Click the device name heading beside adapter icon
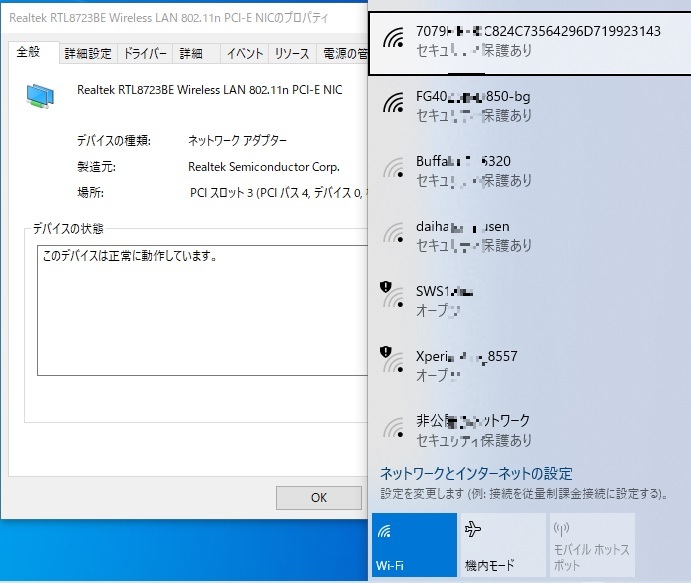This screenshot has height=583, width=691. tap(209, 90)
